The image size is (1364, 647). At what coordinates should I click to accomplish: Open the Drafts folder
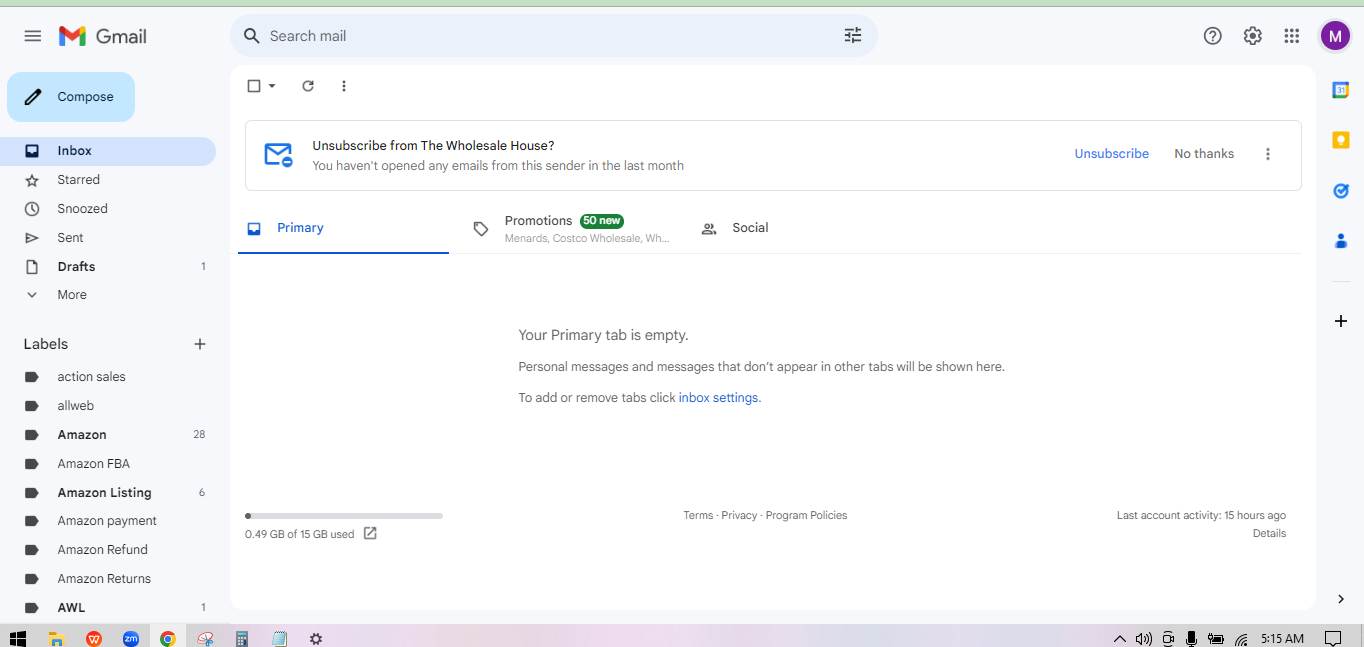pos(108,267)
